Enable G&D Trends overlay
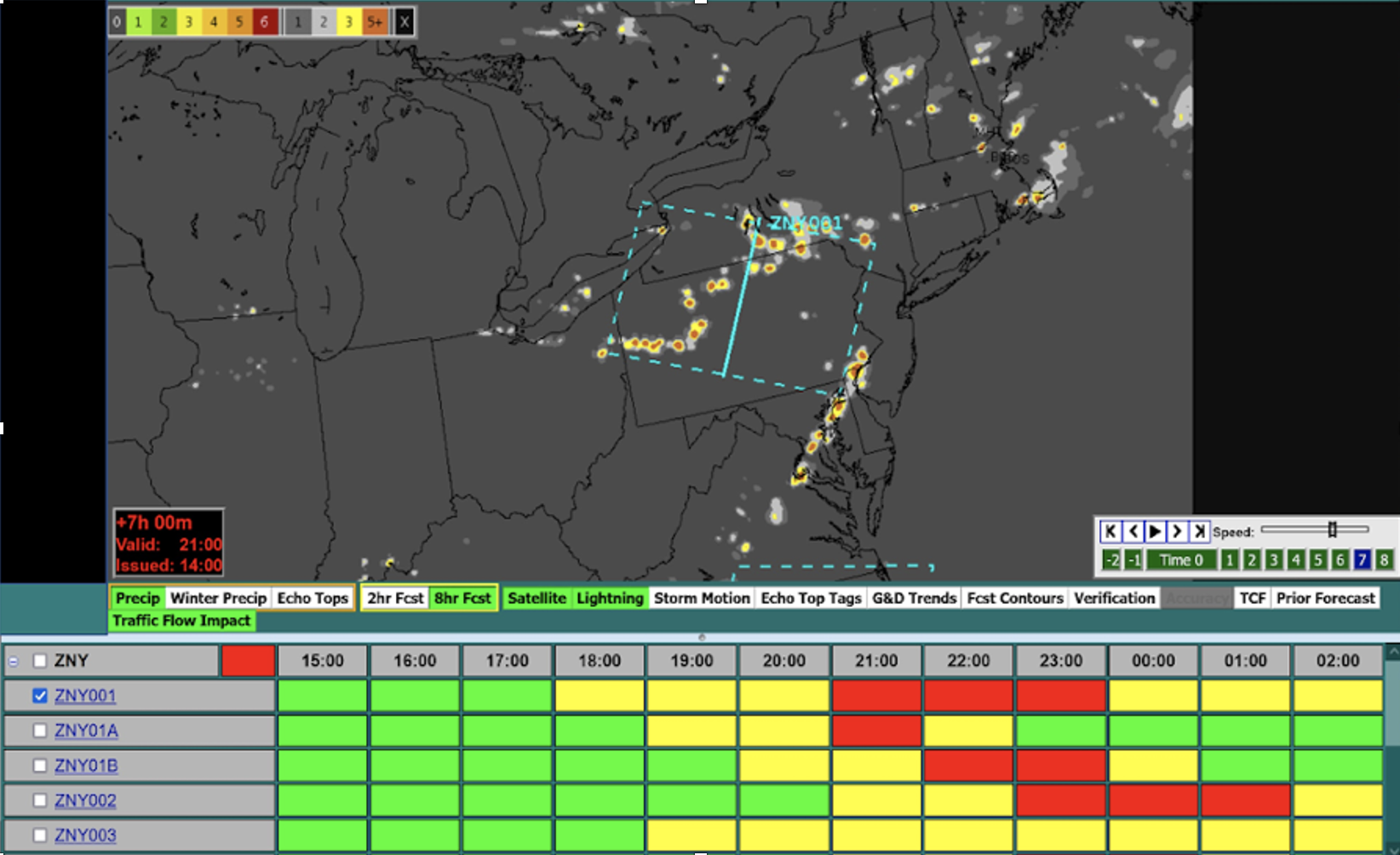This screenshot has height=855, width=1400. pyautogui.click(x=914, y=598)
